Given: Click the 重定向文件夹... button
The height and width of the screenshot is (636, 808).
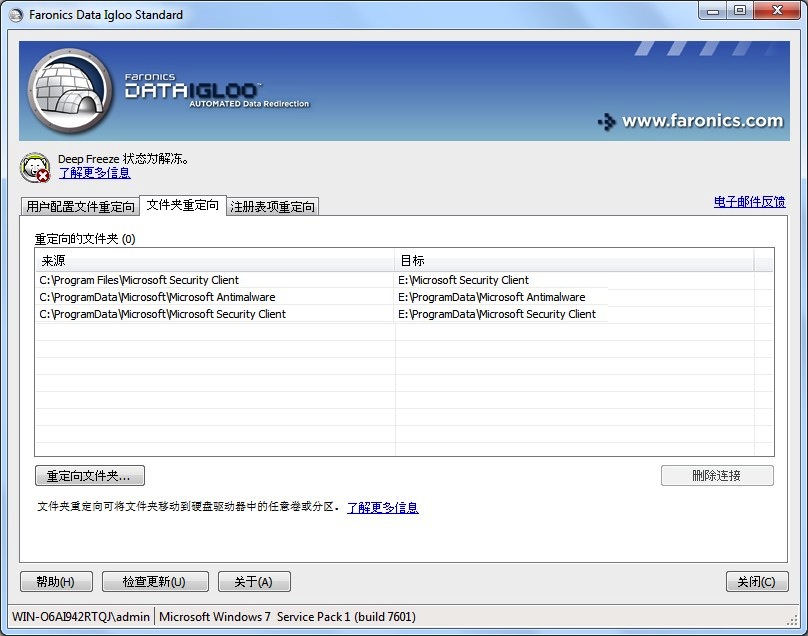Looking at the screenshot, I should [x=89, y=476].
